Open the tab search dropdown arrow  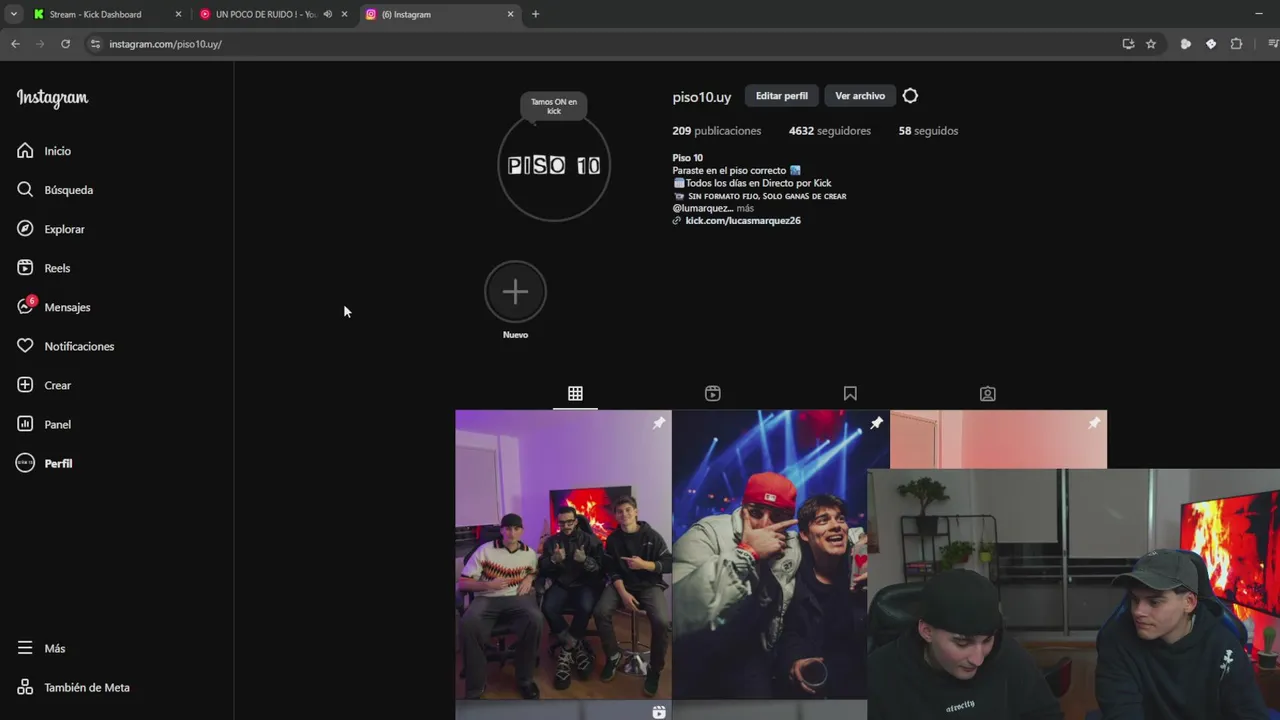point(13,14)
